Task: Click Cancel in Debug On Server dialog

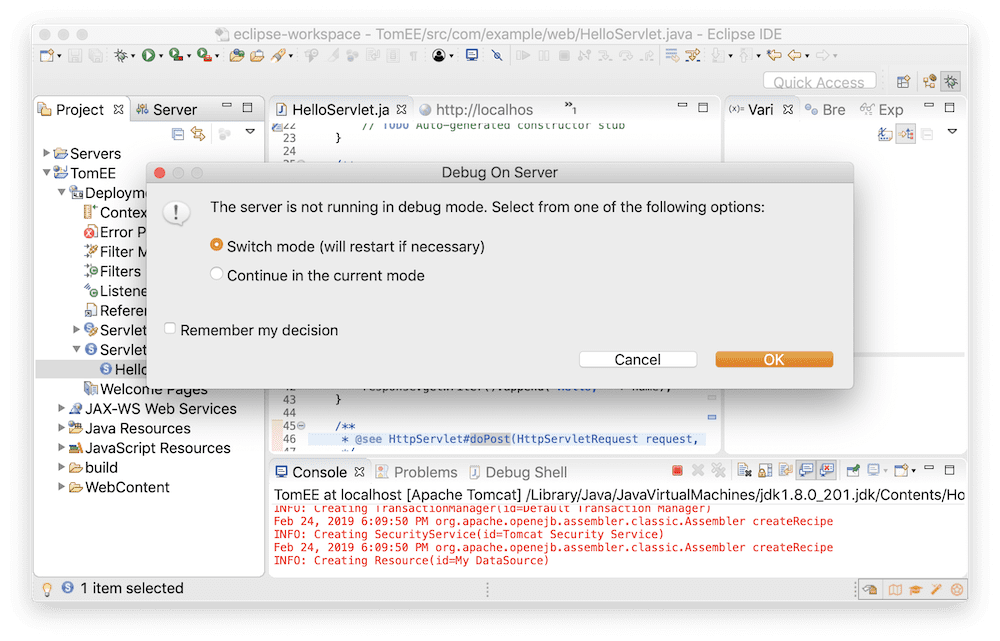Action: coord(638,360)
